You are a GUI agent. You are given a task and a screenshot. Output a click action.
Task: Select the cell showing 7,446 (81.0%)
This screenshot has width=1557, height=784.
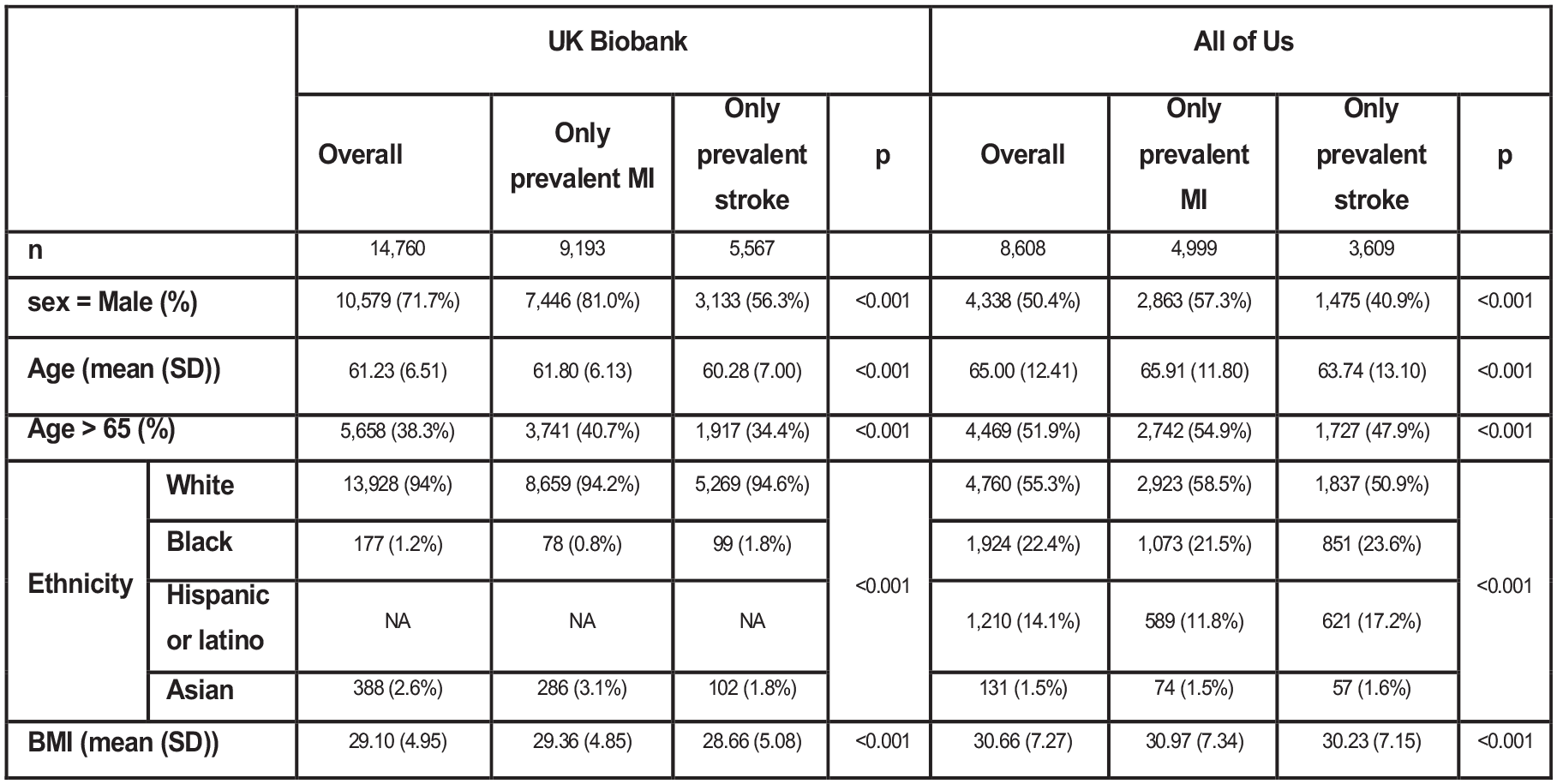[x=582, y=302]
